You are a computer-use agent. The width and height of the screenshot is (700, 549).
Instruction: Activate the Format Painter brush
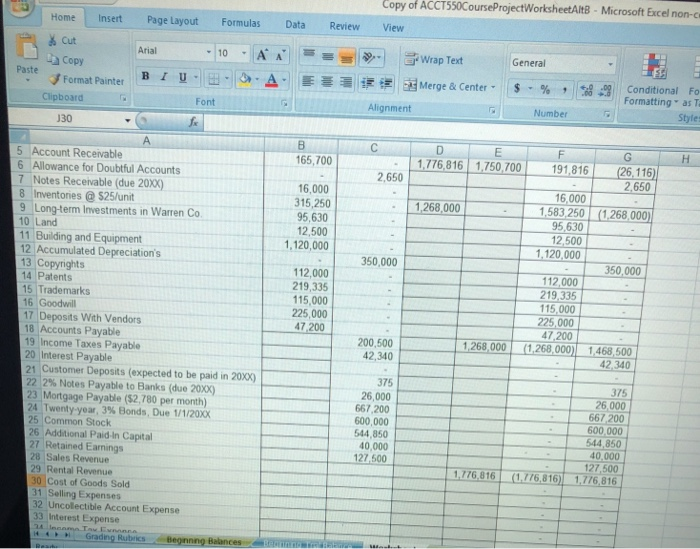(54, 79)
